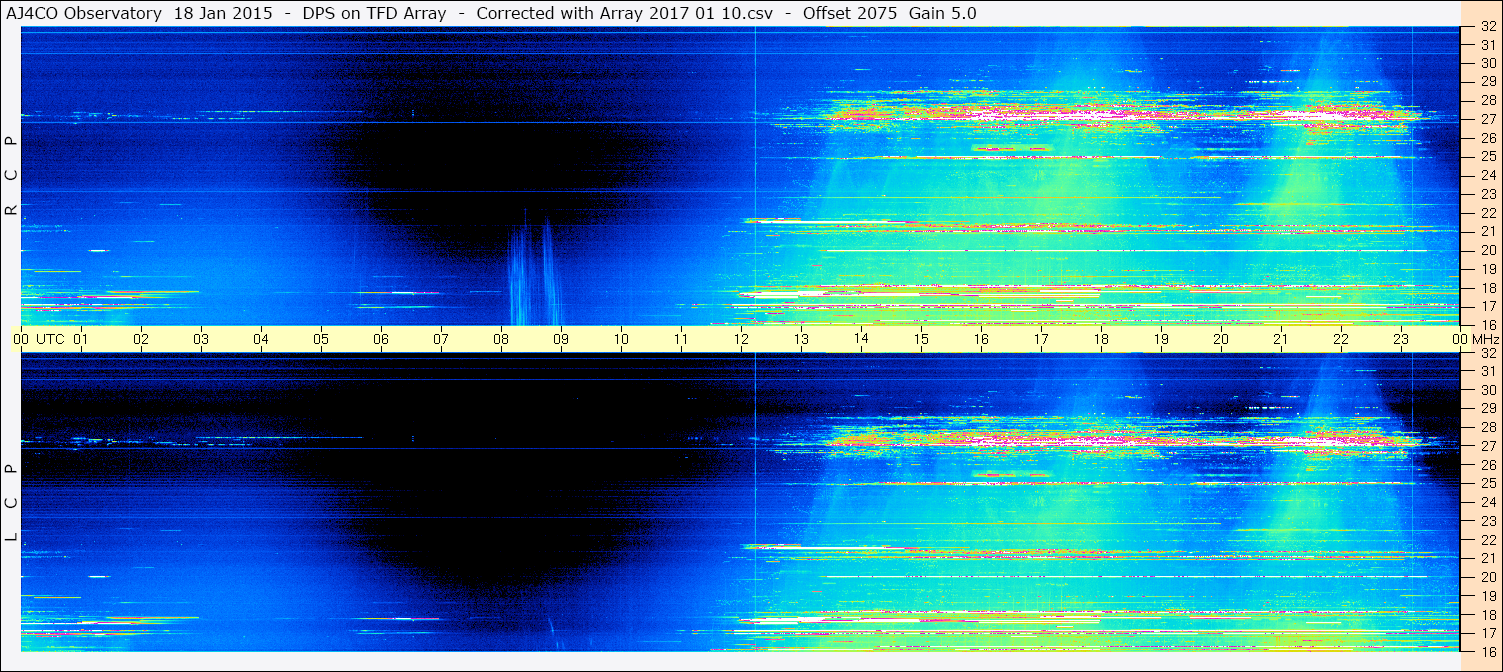Screen dimensions: 1503x672
Task: Click the 24 MHz label on RCP scale
Action: coord(1487,175)
